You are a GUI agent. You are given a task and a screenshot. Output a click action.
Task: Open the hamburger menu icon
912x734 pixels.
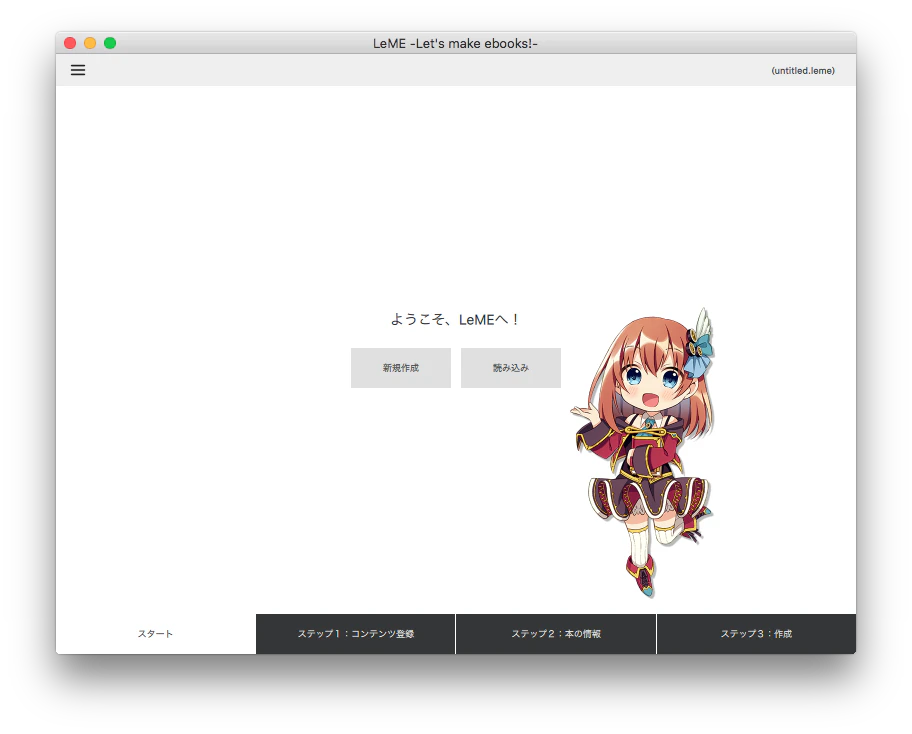[78, 70]
